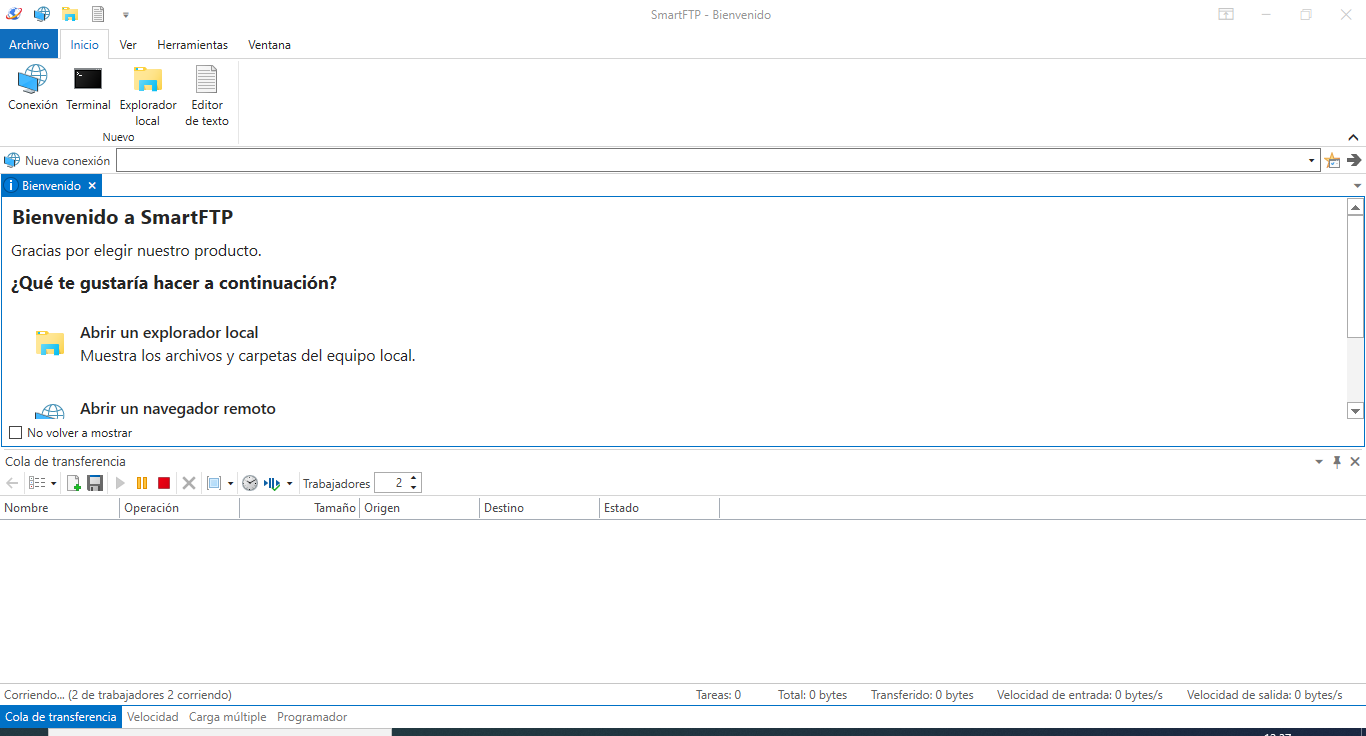The image size is (1366, 736).
Task: Switch to the Carga múltiple tab
Action: 228,717
